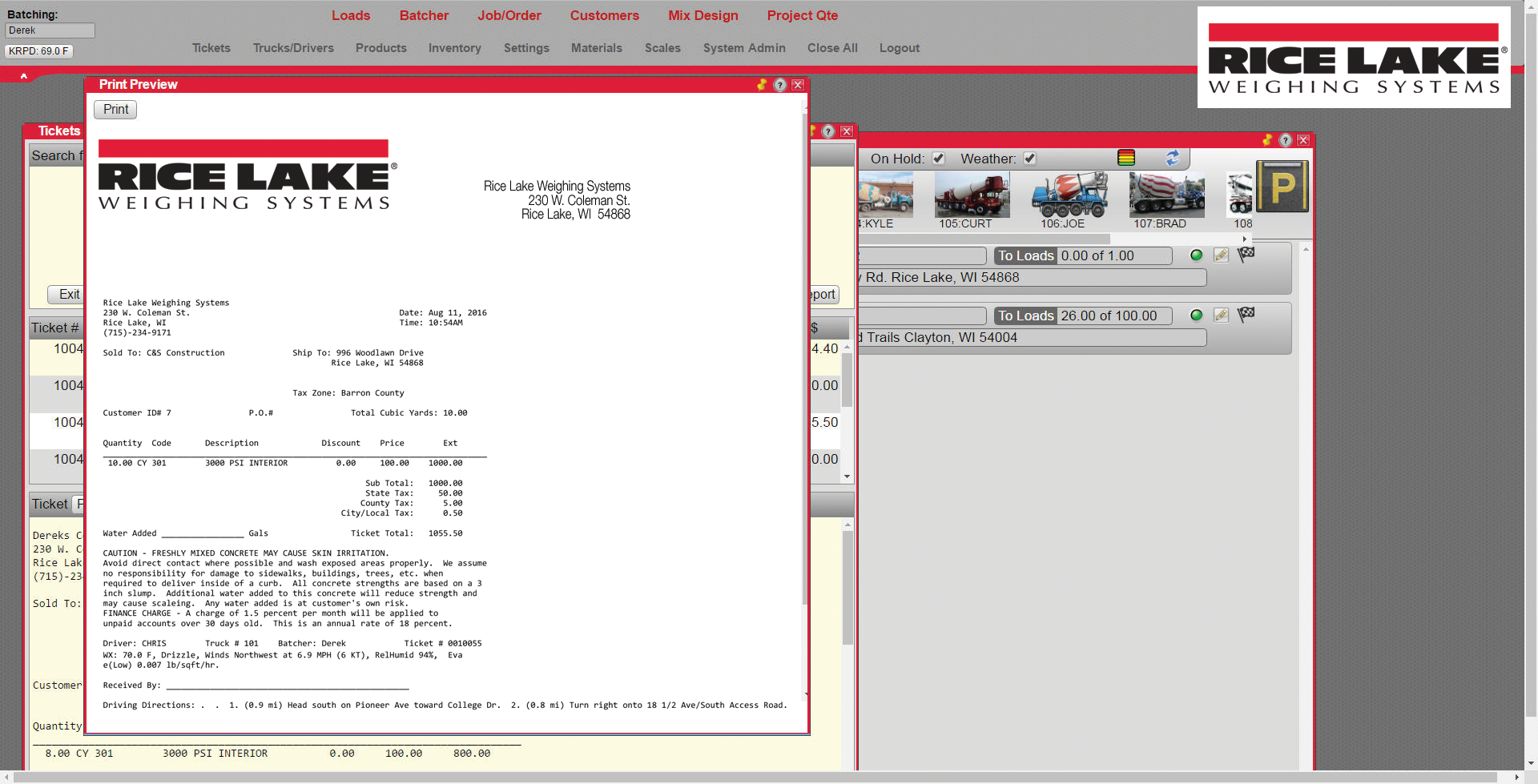
Task: Click the Rice Lake Weighing Systems logo top right
Action: pos(1354,58)
